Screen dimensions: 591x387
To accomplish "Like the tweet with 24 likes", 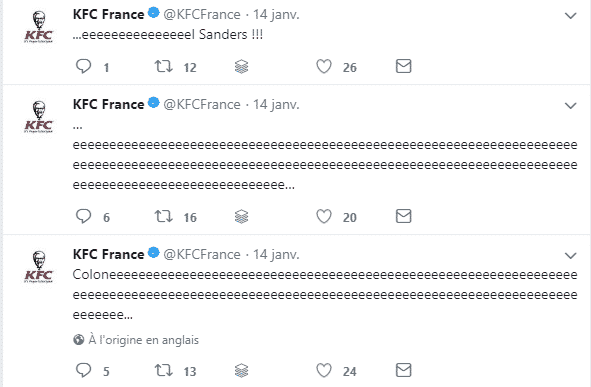I will point(324,370).
